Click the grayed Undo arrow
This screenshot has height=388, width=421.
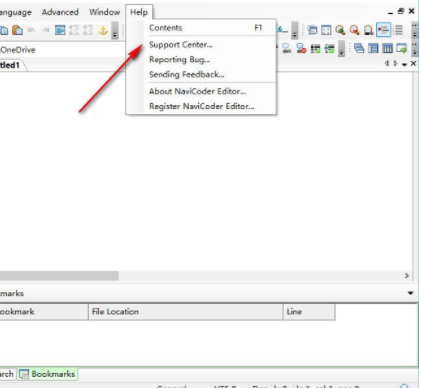pos(31,30)
